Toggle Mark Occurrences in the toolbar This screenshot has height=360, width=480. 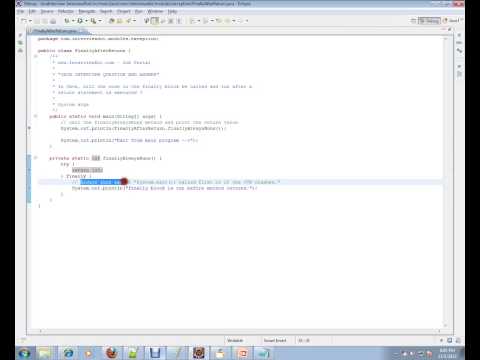tap(155, 21)
